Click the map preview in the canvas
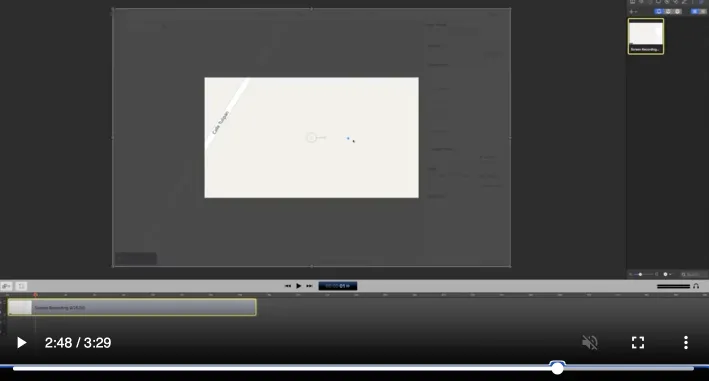This screenshot has width=709, height=381. point(312,137)
